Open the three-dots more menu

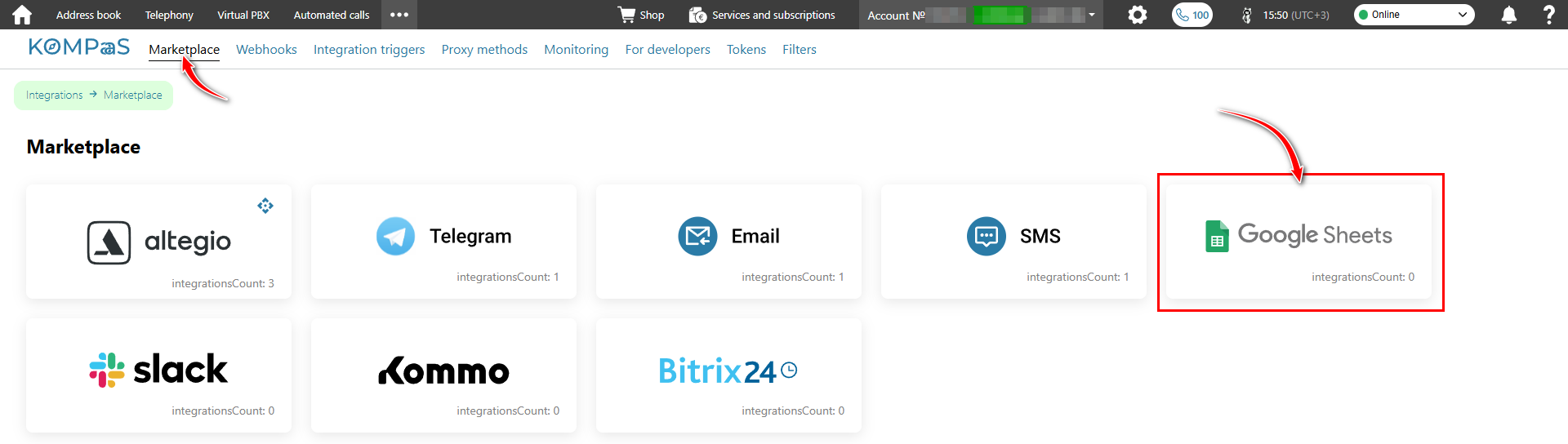(x=399, y=15)
